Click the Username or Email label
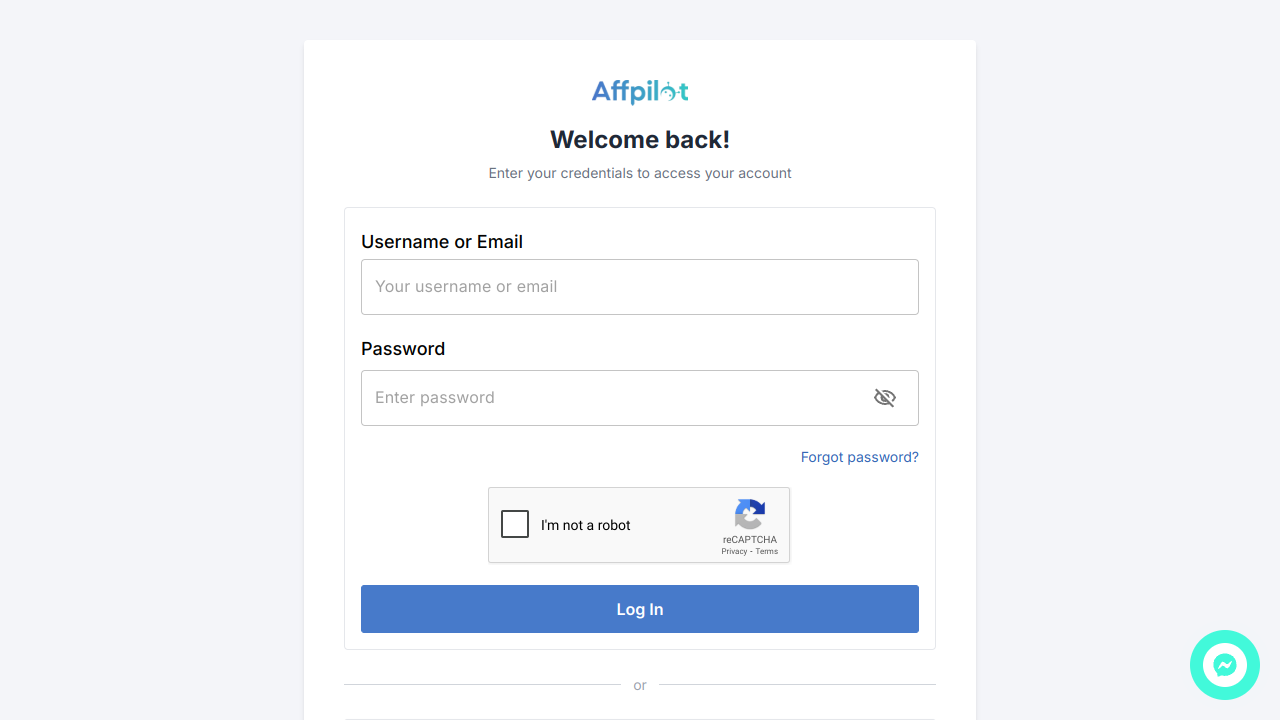1280x720 pixels. (x=441, y=241)
